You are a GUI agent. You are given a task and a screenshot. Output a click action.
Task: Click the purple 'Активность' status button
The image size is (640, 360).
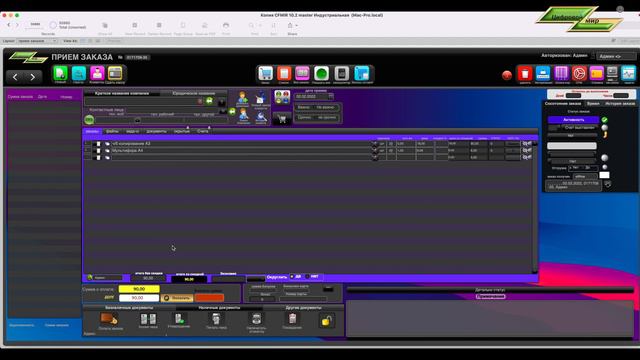tap(573, 120)
